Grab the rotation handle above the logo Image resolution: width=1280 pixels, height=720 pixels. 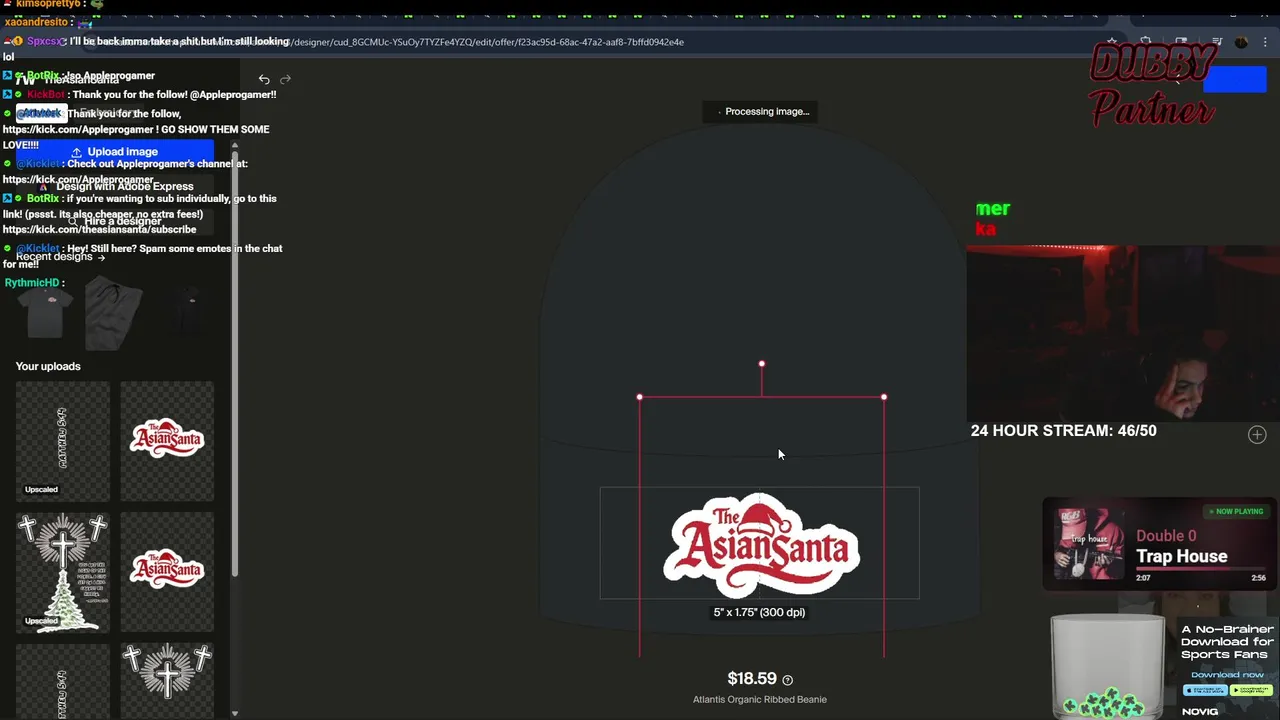pos(761,364)
